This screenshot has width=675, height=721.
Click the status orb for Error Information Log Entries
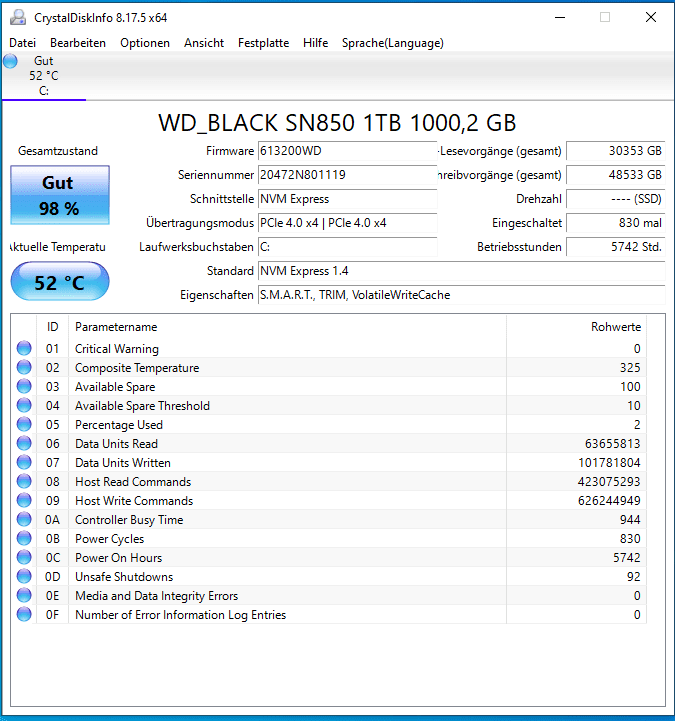pyautogui.click(x=24, y=614)
